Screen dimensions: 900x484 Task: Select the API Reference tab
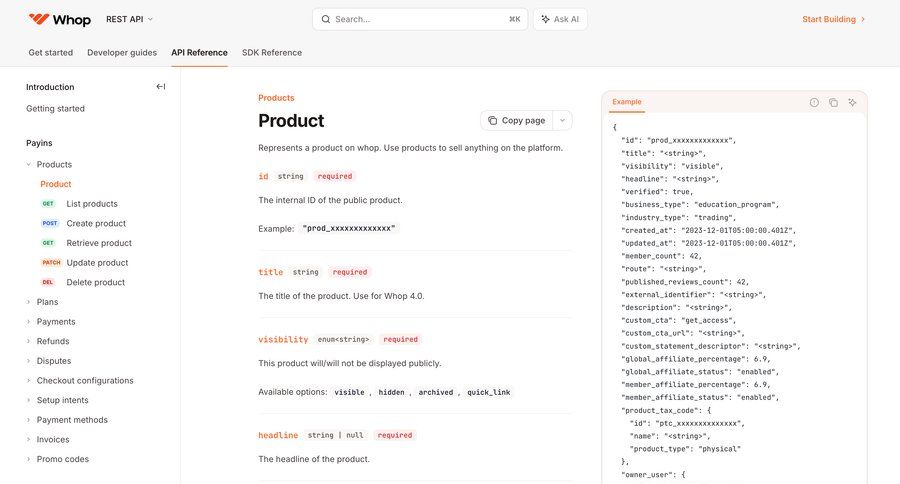[199, 53]
